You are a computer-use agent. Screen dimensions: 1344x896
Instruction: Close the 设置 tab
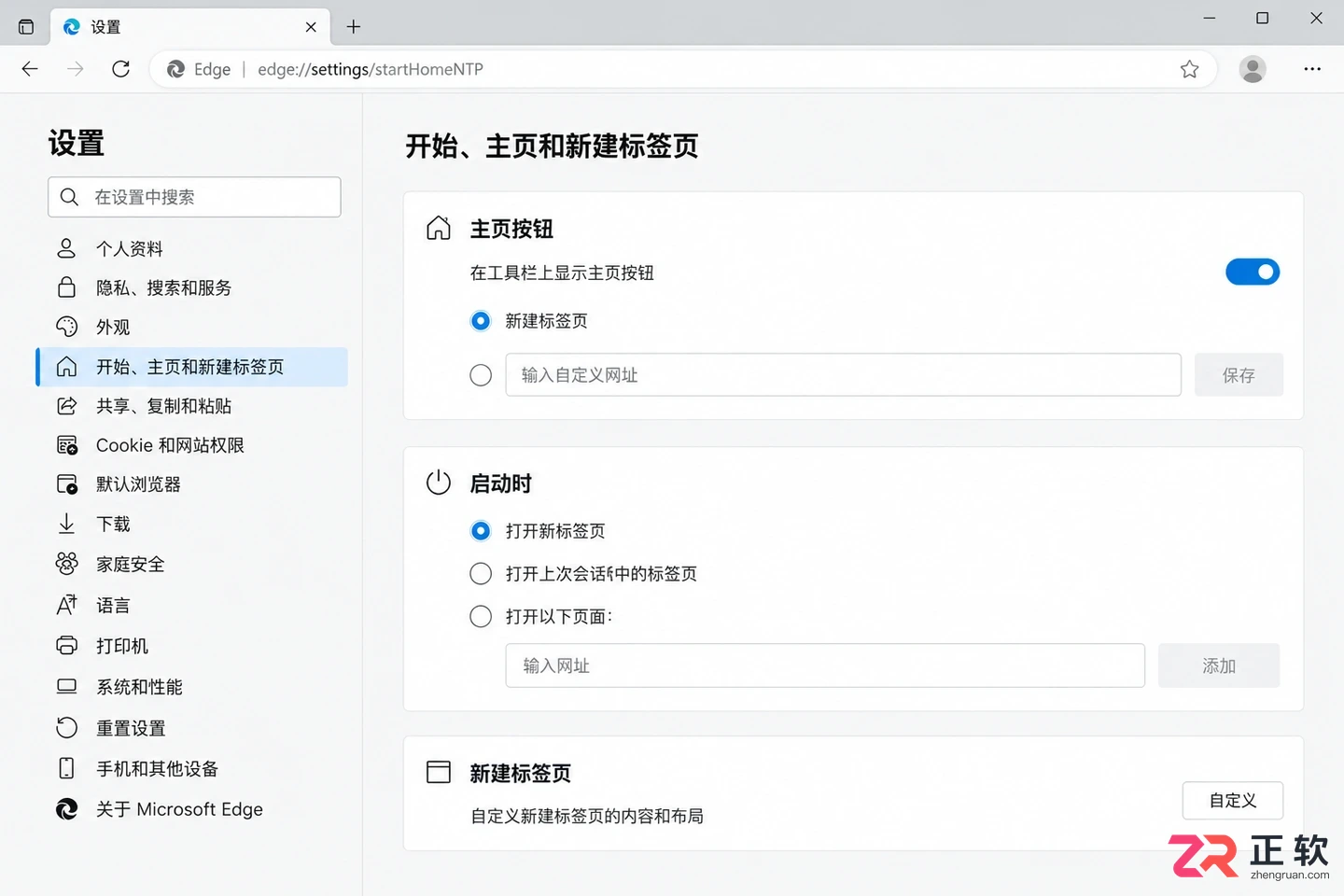[x=311, y=27]
